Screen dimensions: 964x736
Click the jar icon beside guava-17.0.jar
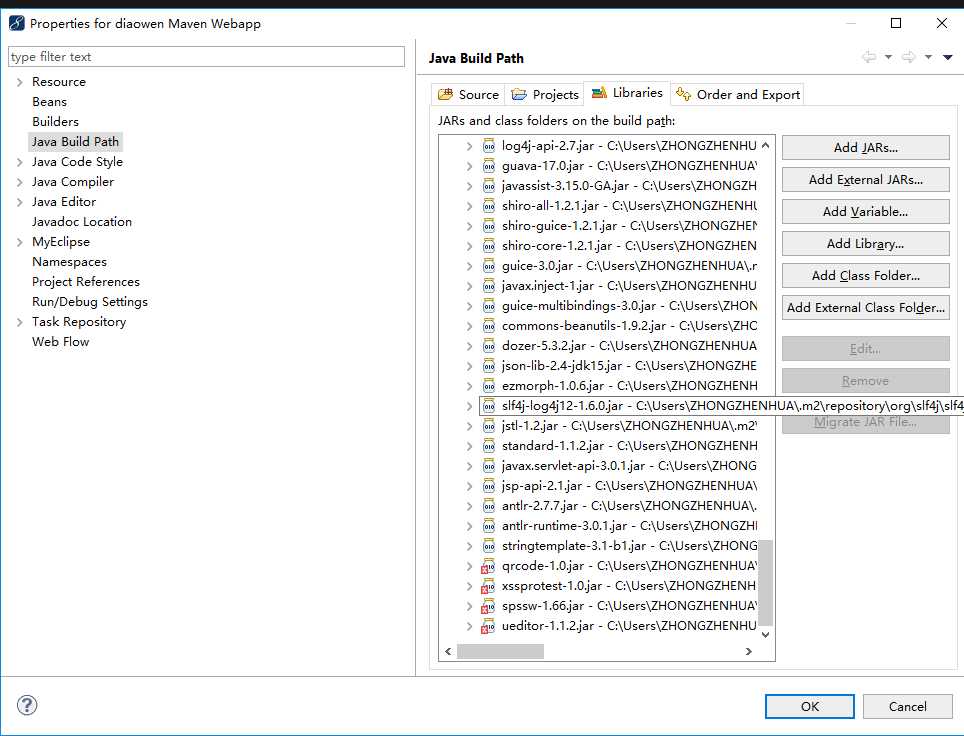tap(489, 166)
